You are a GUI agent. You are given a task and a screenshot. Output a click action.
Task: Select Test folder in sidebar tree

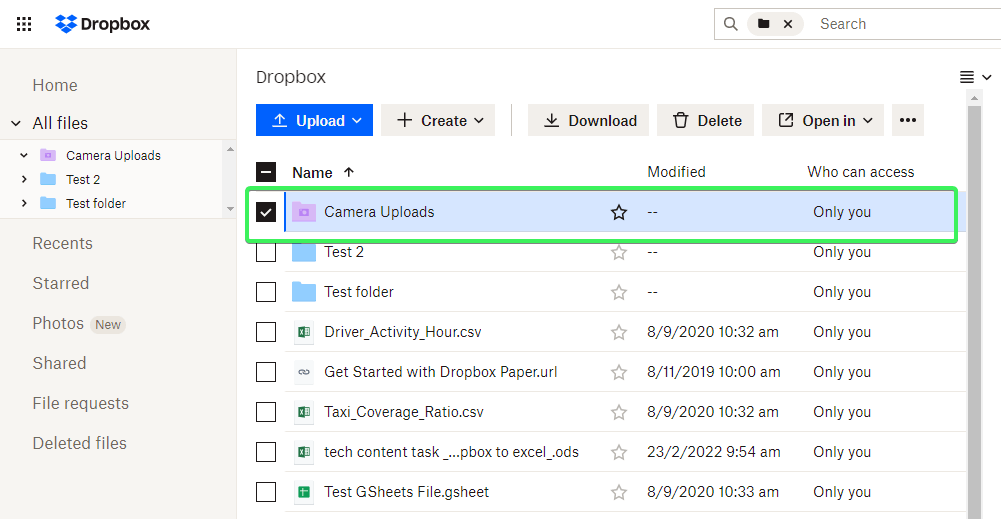point(96,203)
